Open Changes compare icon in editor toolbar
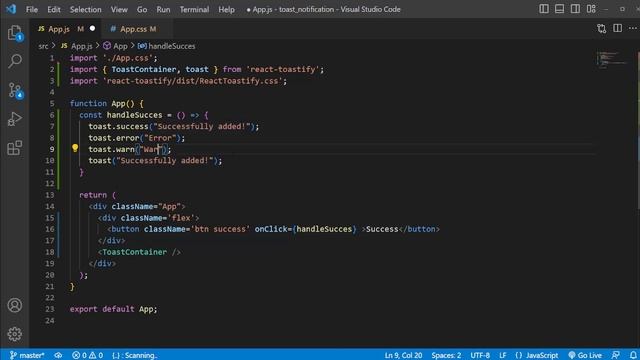Screen dimensions: 640x360 601,29
